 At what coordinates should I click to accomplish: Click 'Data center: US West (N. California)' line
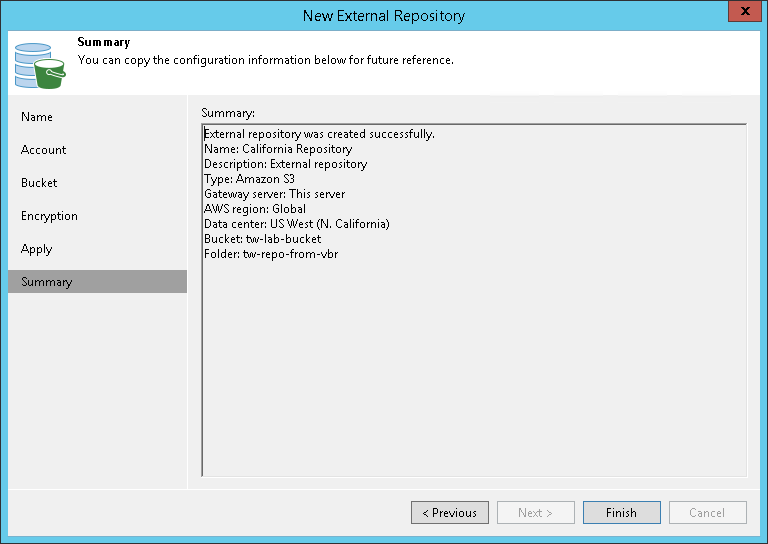click(297, 224)
